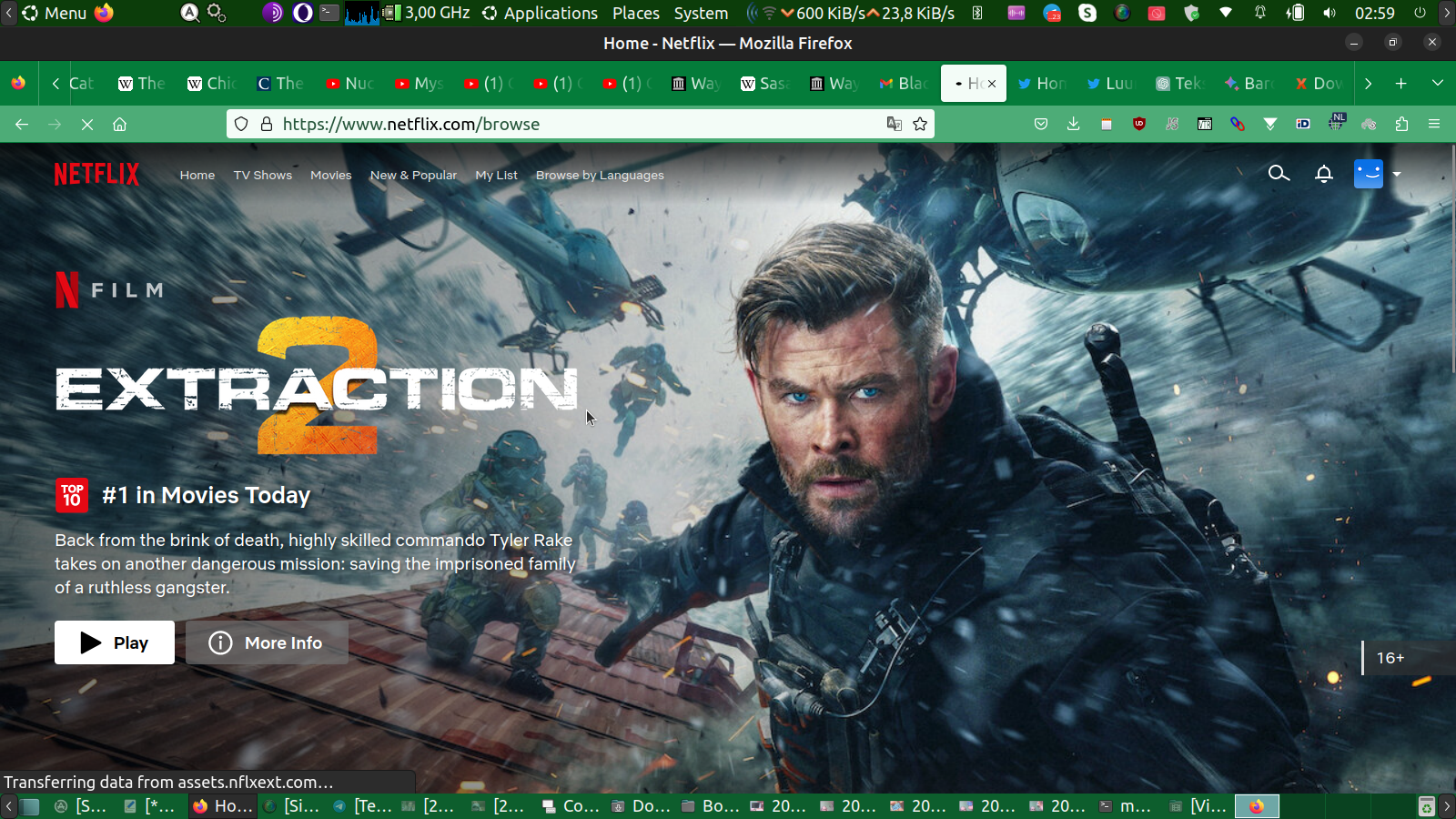Open the Places menu
The width and height of the screenshot is (1456, 819).
[636, 13]
